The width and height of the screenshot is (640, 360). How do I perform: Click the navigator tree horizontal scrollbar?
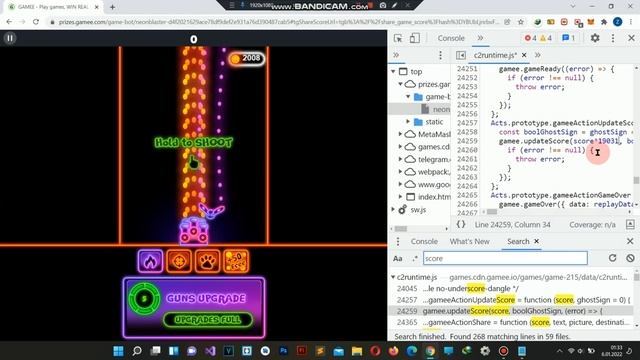coord(401,229)
